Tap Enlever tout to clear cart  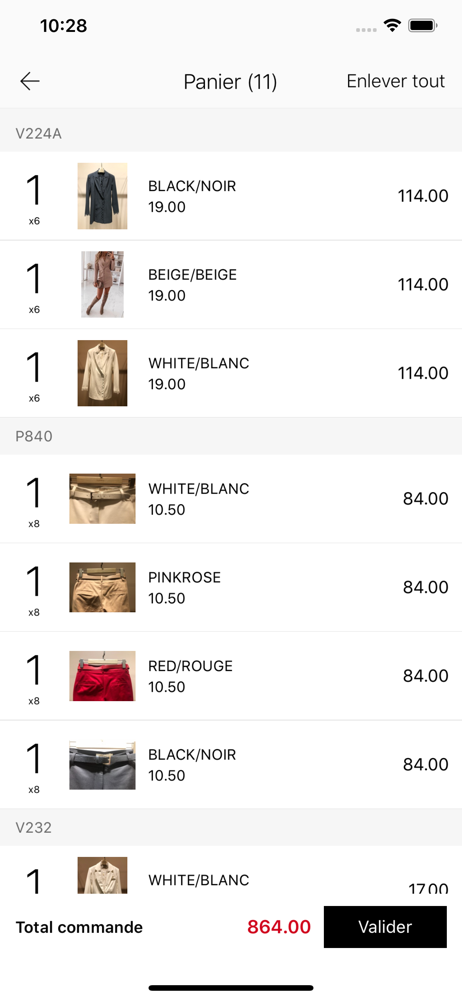coord(396,81)
